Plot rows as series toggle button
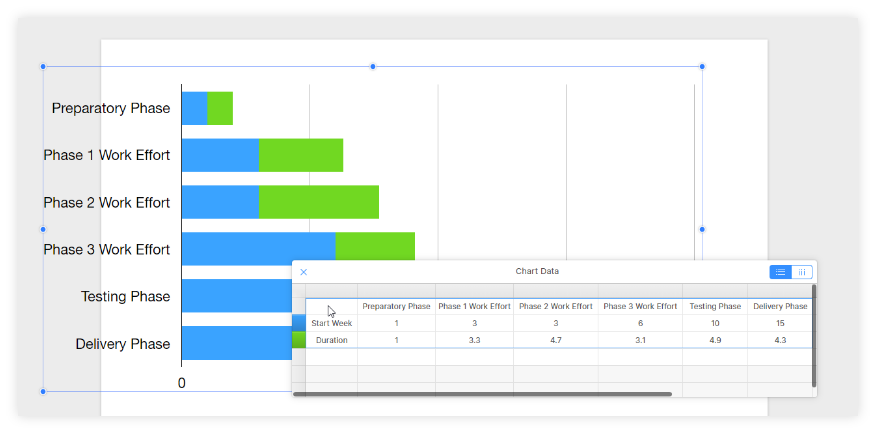The width and height of the screenshot is (876, 434). [780, 272]
